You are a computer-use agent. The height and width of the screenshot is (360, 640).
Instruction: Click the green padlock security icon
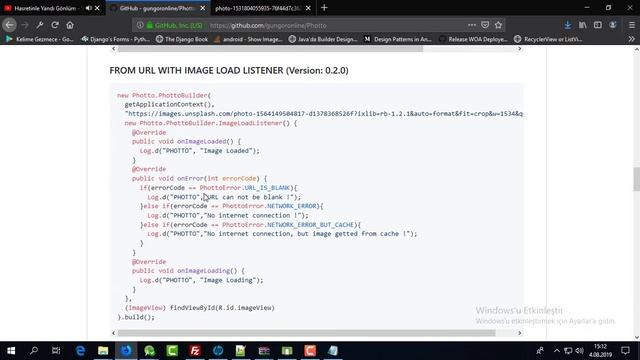click(149, 25)
